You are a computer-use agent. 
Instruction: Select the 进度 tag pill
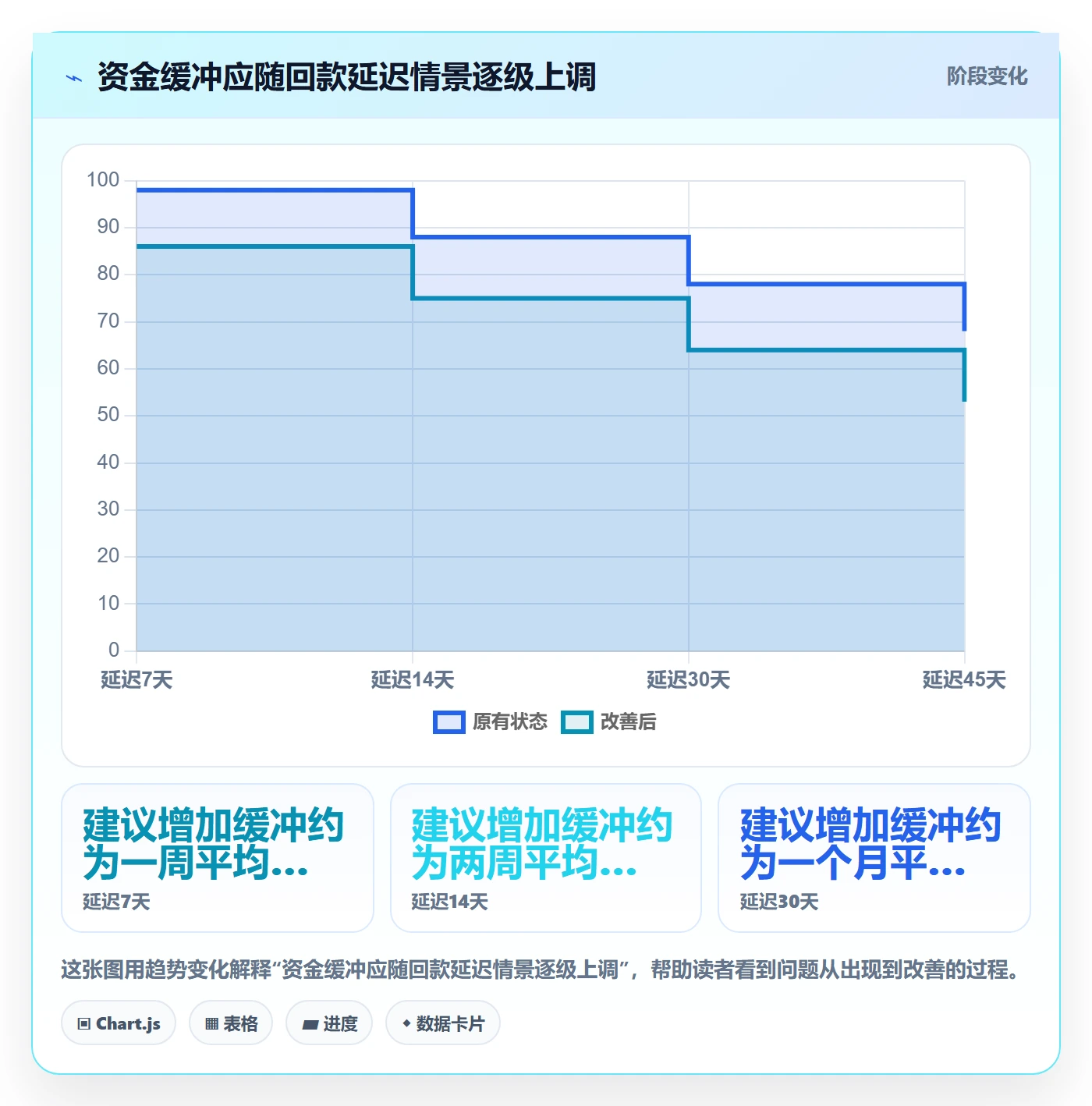(329, 1023)
